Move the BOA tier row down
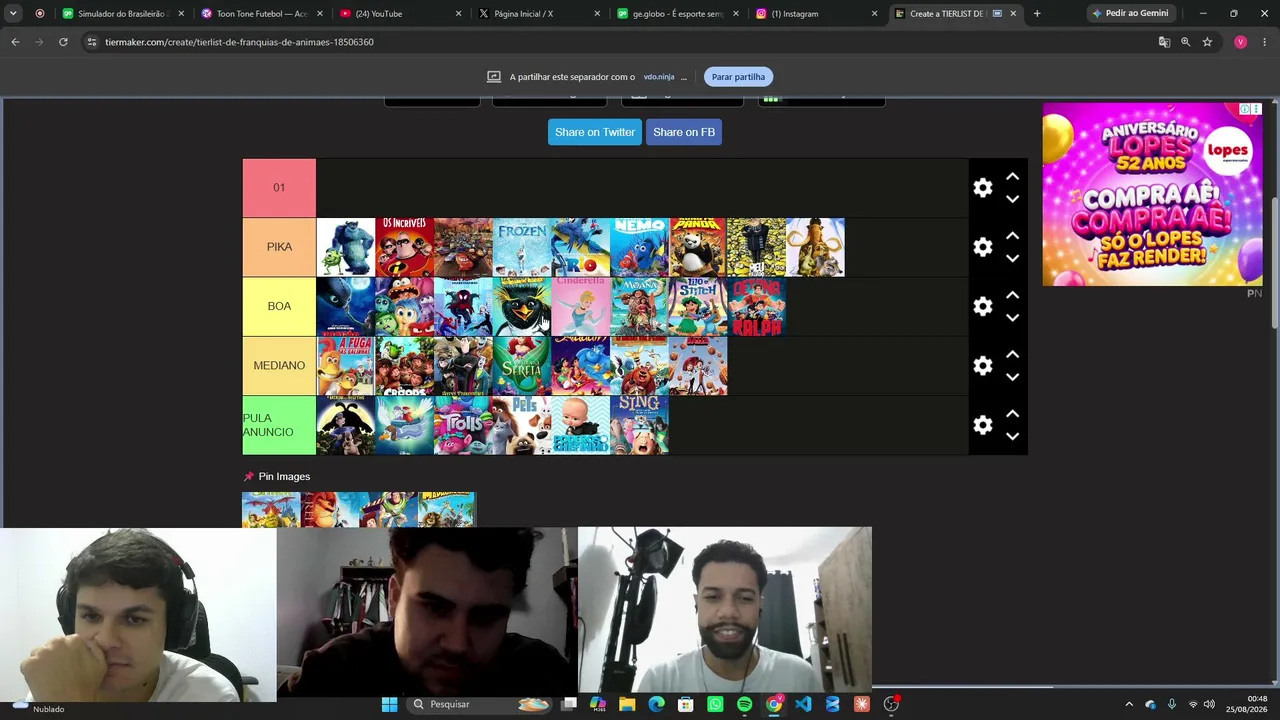This screenshot has height=720, width=1280. click(1012, 317)
